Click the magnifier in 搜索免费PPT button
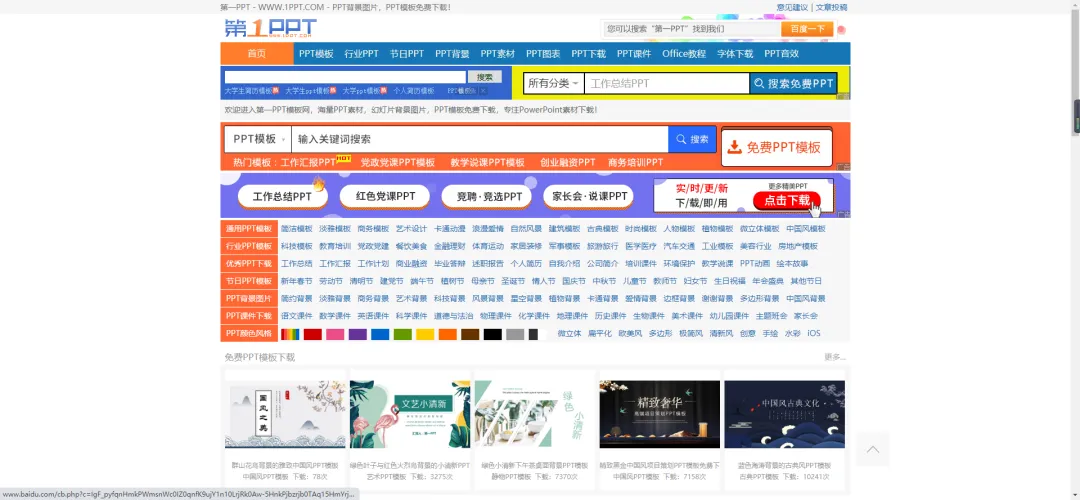This screenshot has height=500, width=1080. click(x=760, y=84)
